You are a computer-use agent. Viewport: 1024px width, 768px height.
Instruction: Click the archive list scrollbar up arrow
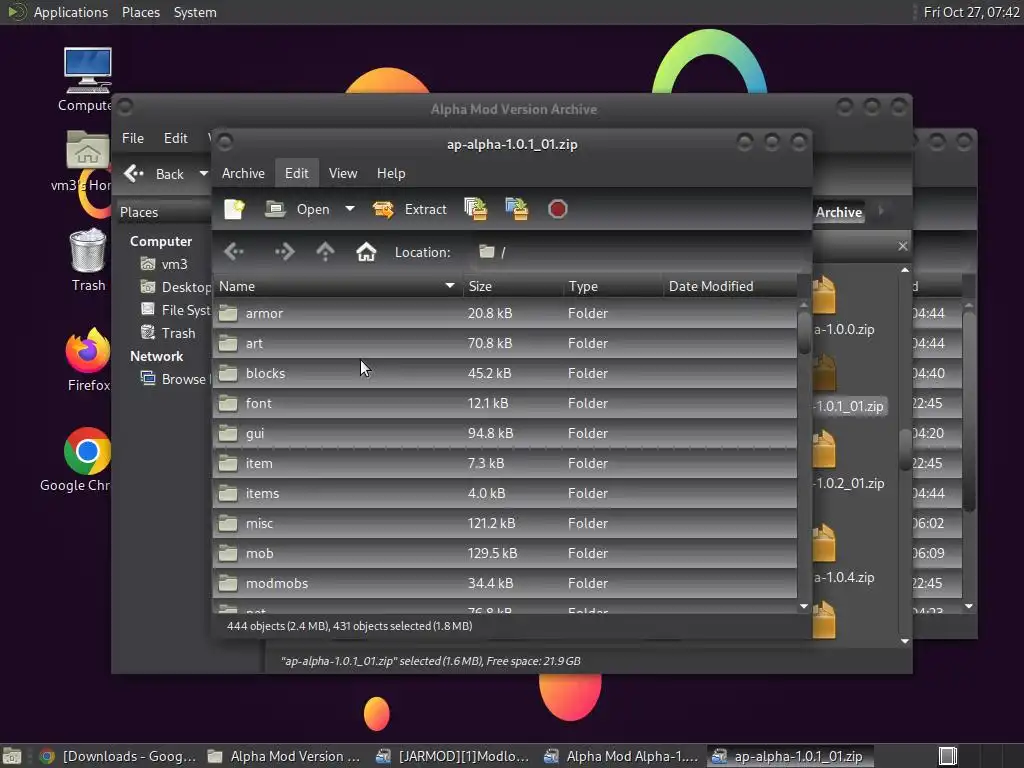[804, 304]
